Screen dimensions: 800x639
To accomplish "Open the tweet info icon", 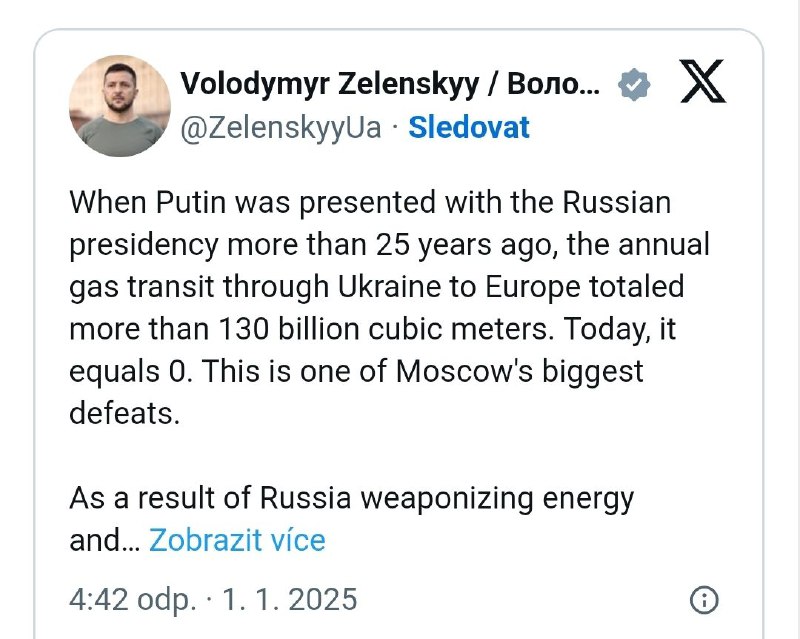I will pyautogui.click(x=704, y=600).
